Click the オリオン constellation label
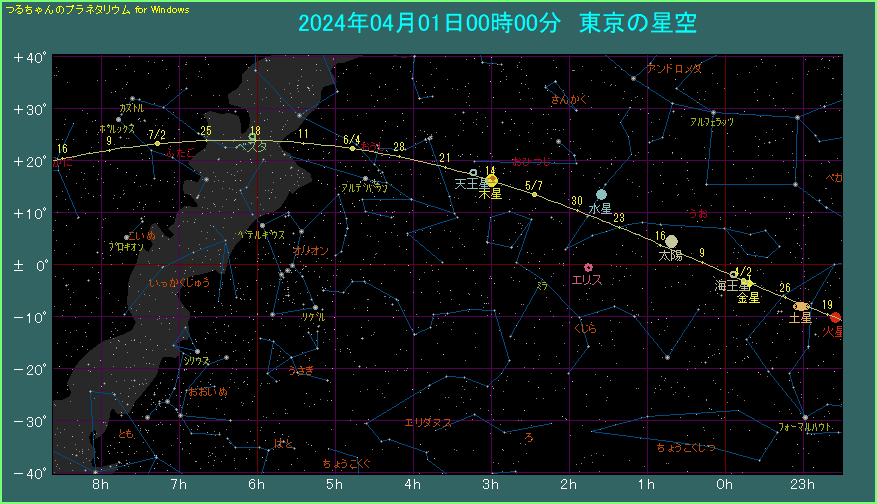The width and height of the screenshot is (877, 504). 311,251
